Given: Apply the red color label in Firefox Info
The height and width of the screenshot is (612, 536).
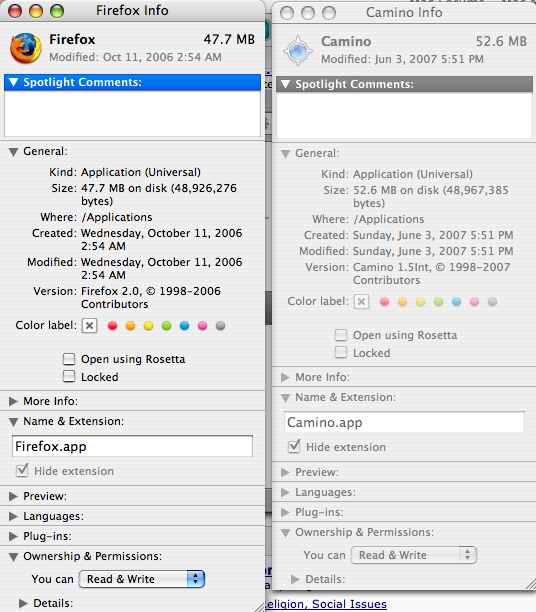Looking at the screenshot, I should (x=112, y=326).
